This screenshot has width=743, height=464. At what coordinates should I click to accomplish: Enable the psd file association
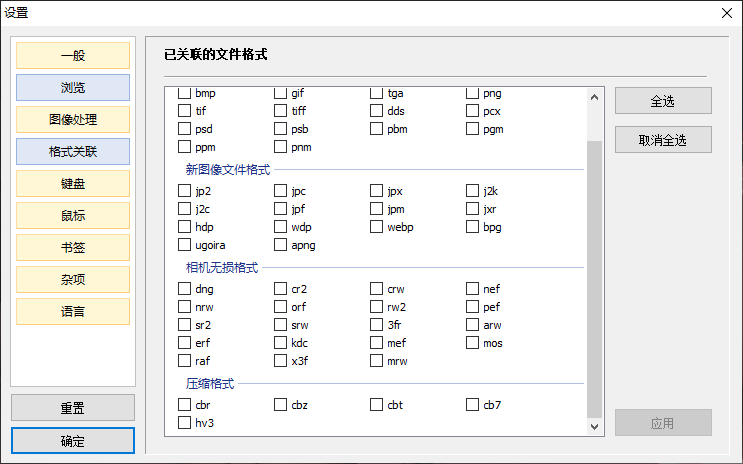click(184, 129)
